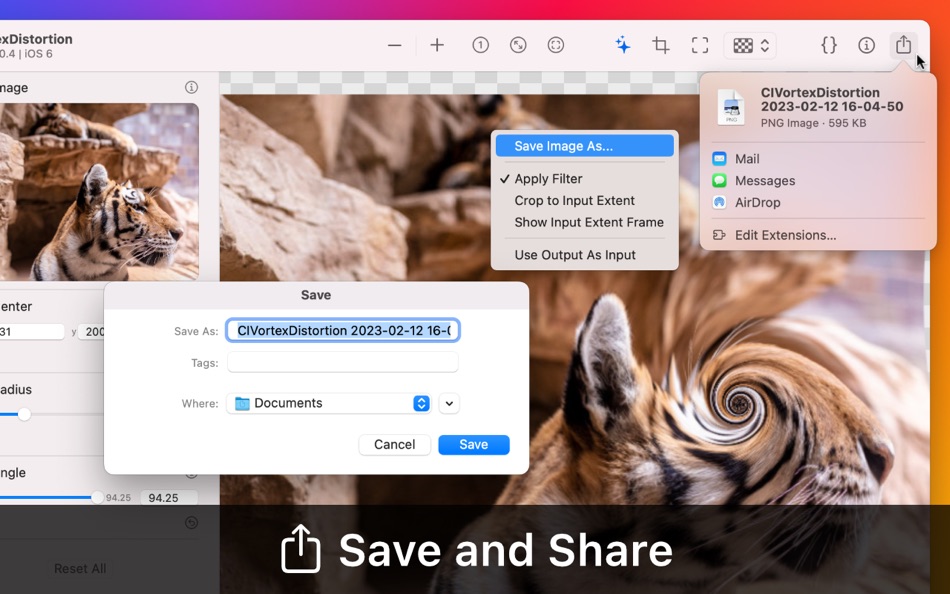The height and width of the screenshot is (594, 950).
Task: Zoom in with the plus toolbar icon
Action: (437, 45)
